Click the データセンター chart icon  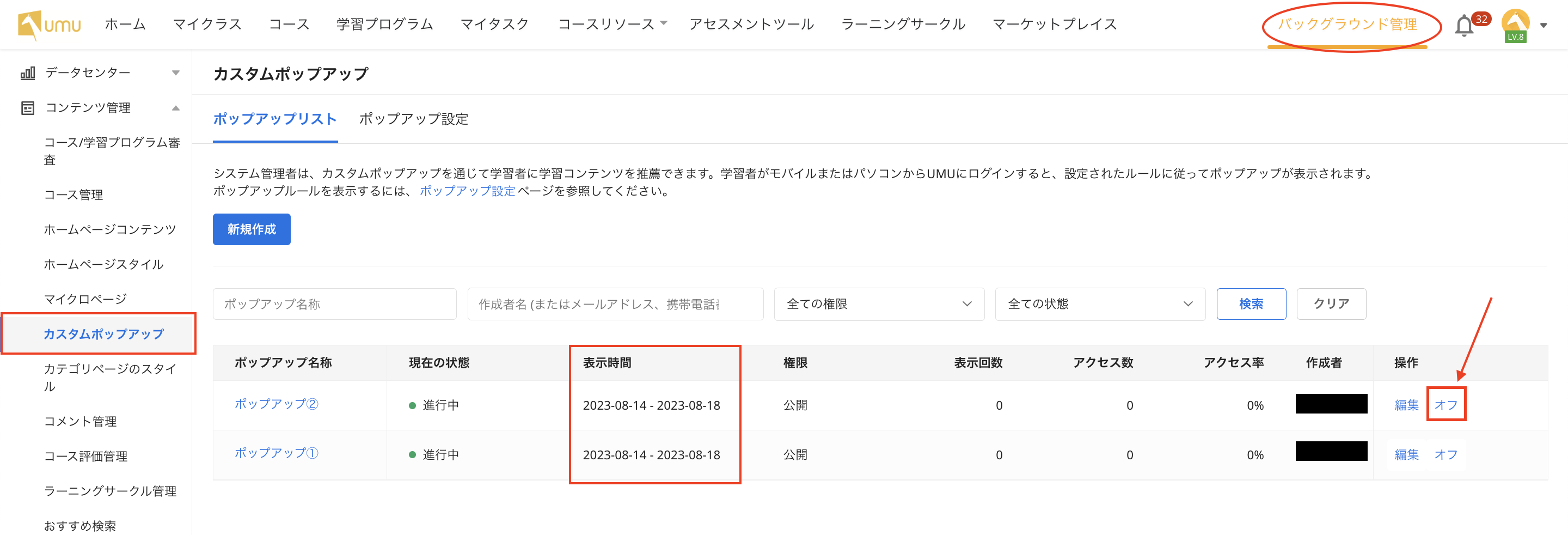[x=27, y=73]
